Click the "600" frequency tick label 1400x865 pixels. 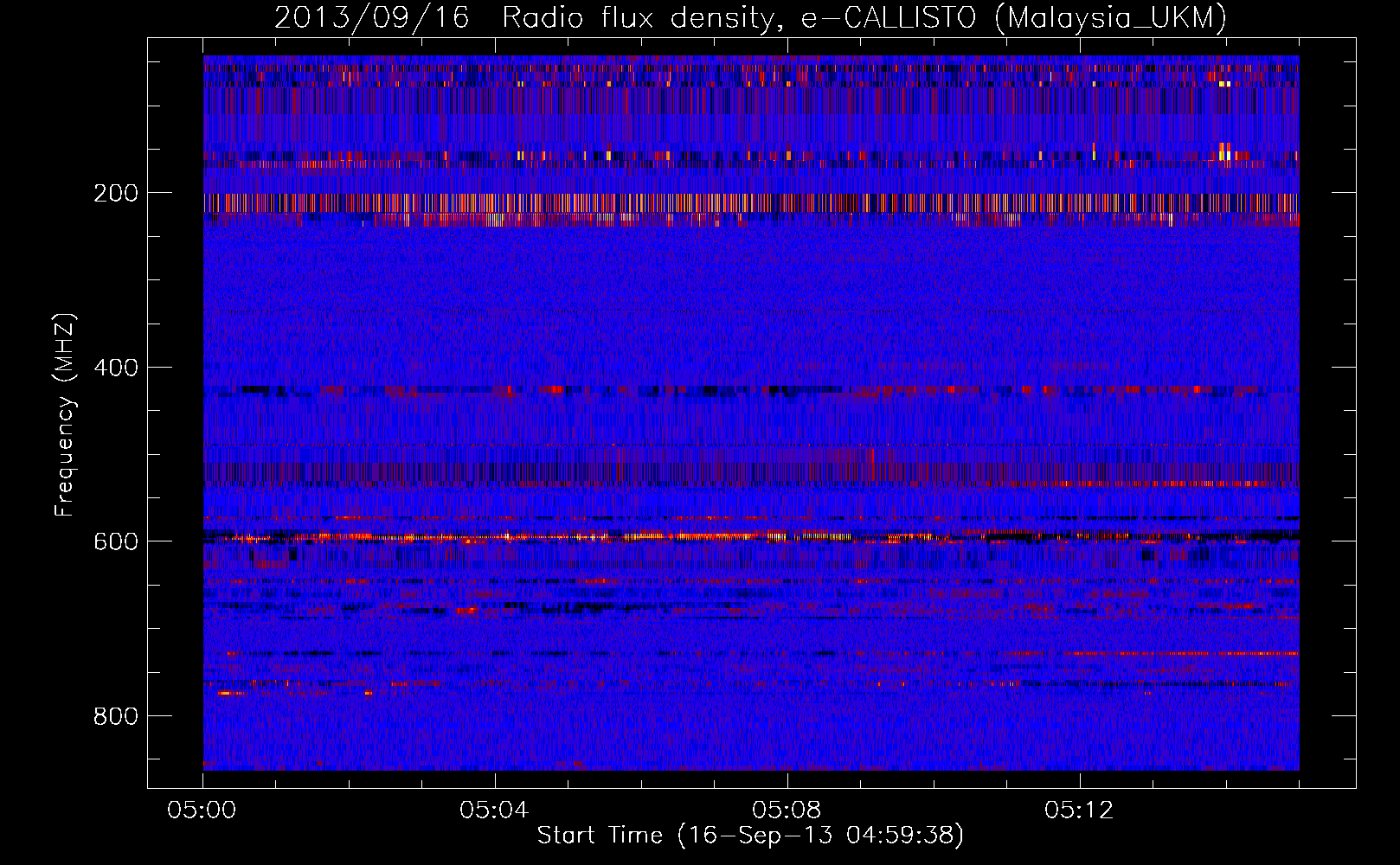pos(116,541)
